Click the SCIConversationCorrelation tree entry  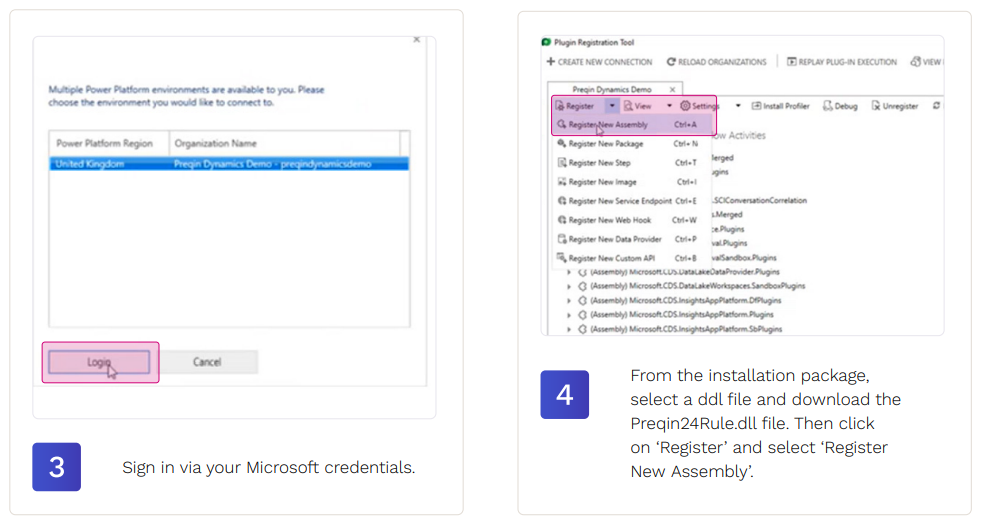click(760, 201)
